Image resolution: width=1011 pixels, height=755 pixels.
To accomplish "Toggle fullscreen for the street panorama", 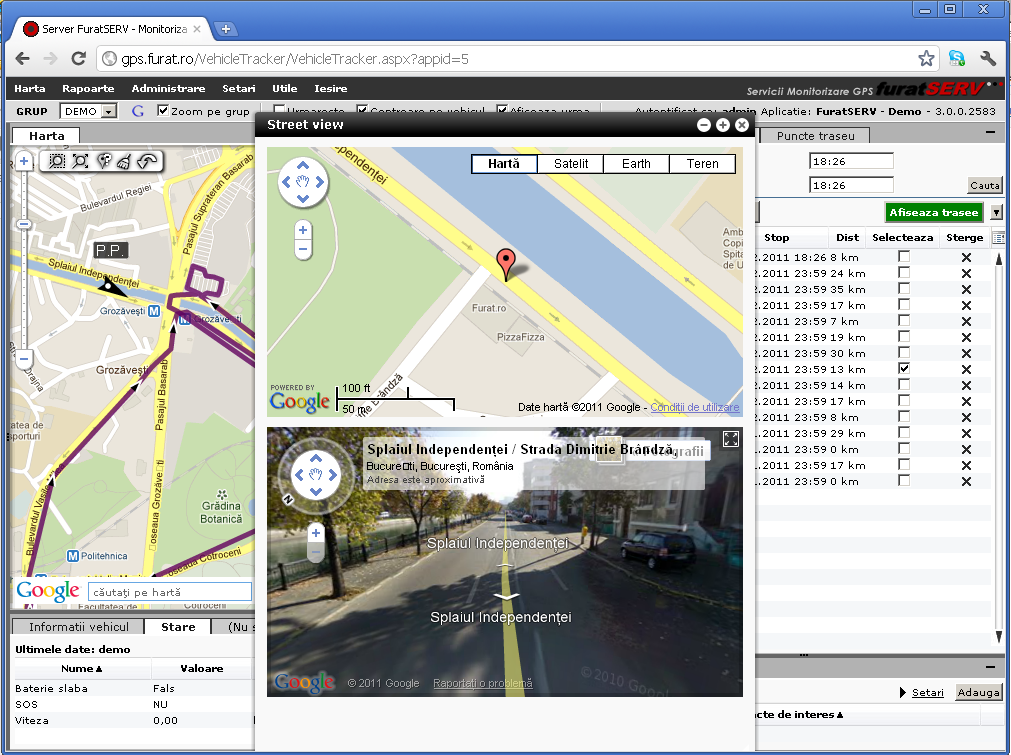I will point(731,440).
